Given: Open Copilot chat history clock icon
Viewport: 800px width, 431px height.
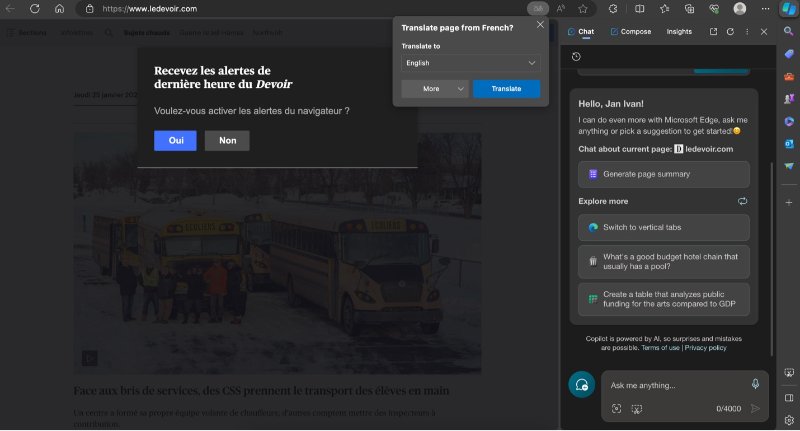Looking at the screenshot, I should 576,57.
